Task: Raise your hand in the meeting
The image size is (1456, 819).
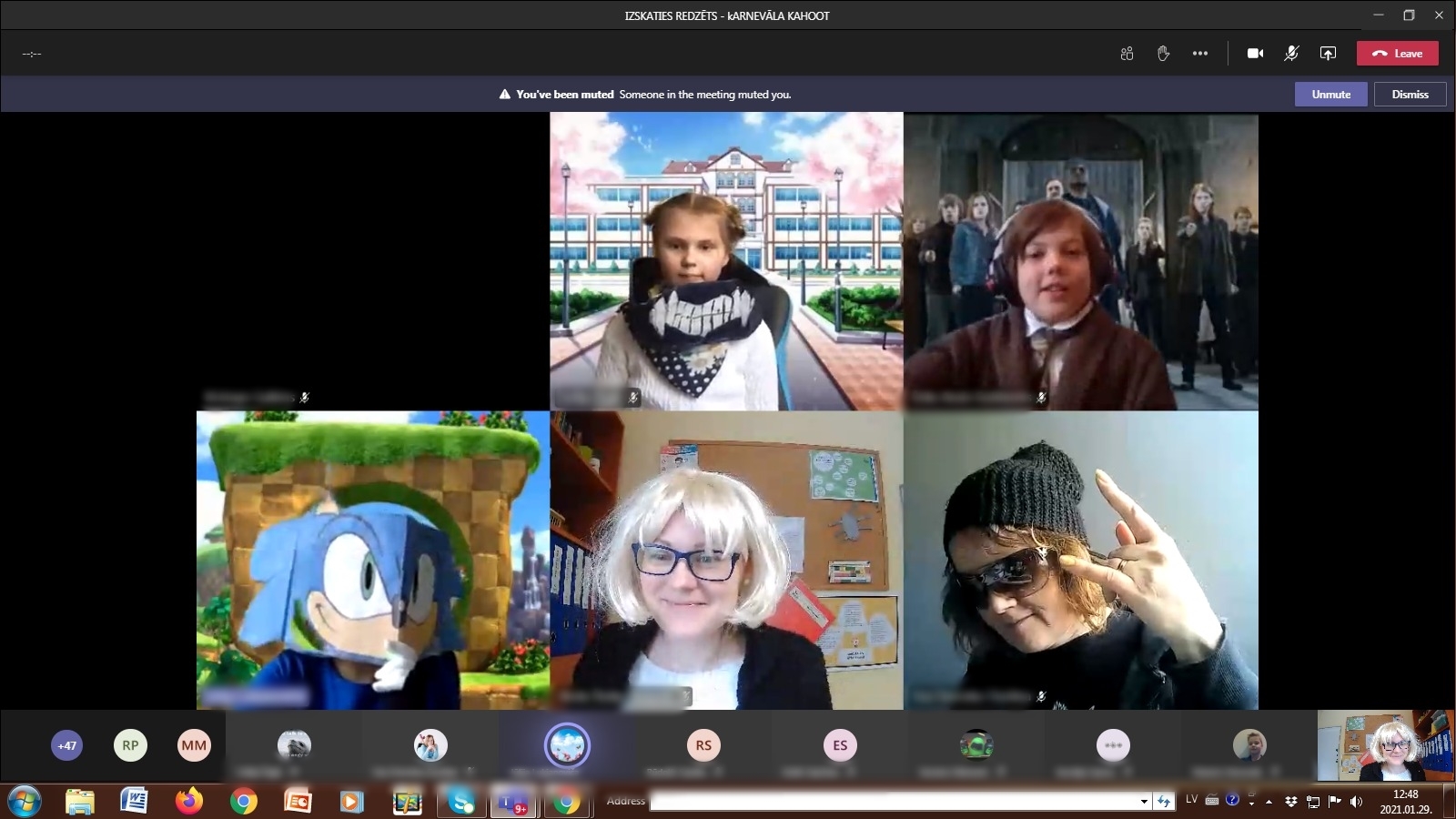Action: click(1163, 54)
